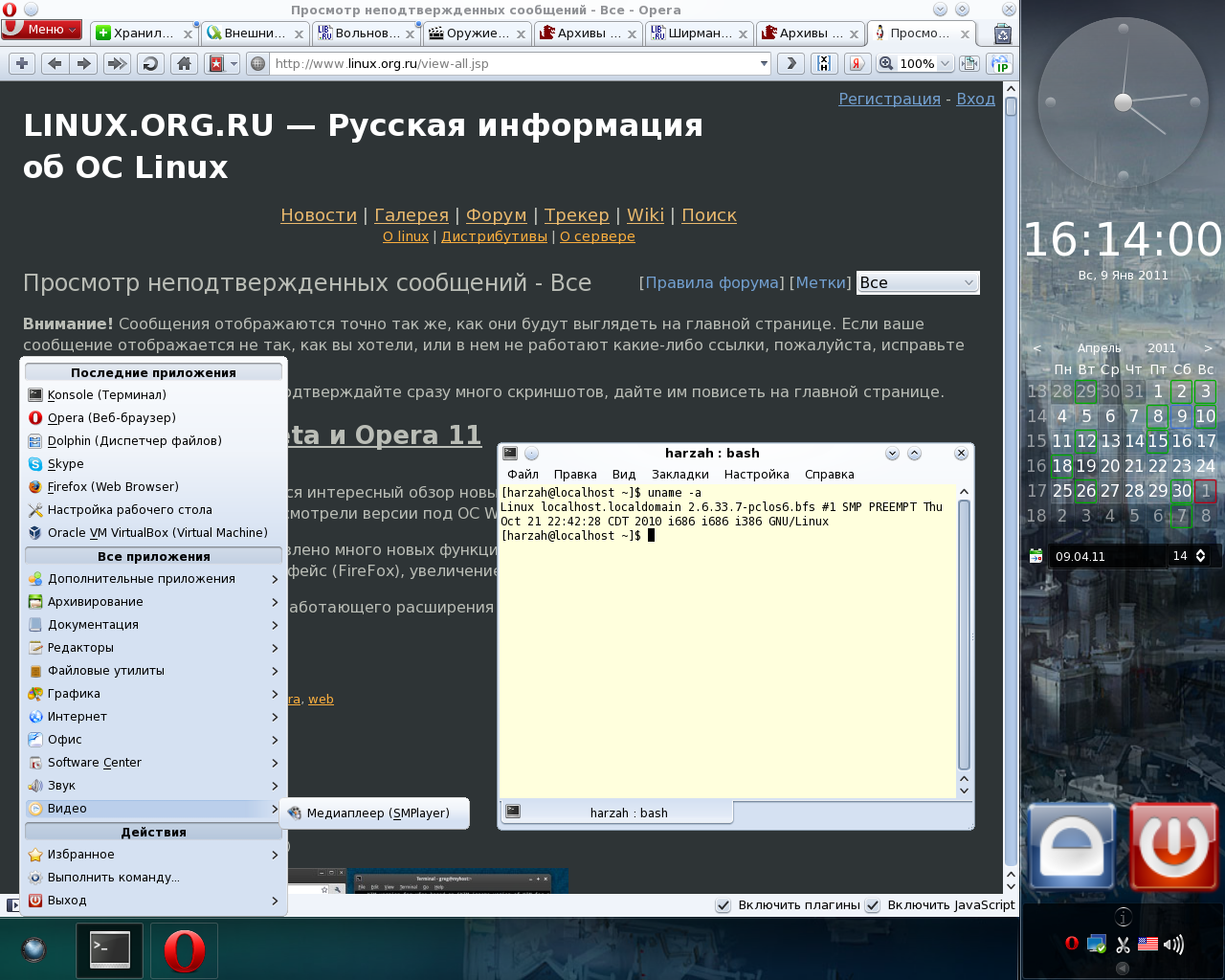This screenshot has height=980, width=1225.
Task: Click the address bar URL field
Action: pyautogui.click(x=512, y=64)
